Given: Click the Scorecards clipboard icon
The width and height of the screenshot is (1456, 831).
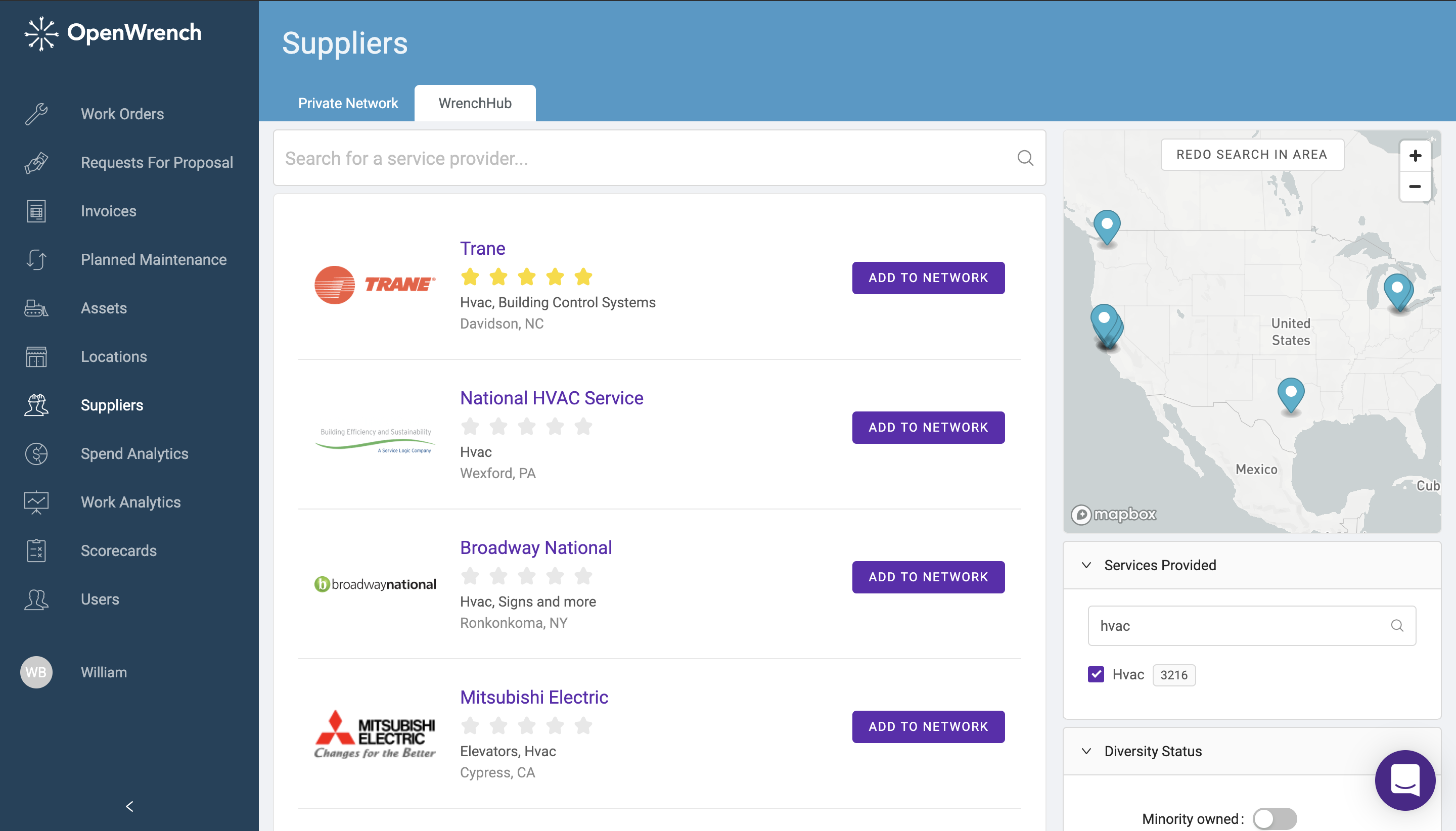Looking at the screenshot, I should pyautogui.click(x=36, y=551).
